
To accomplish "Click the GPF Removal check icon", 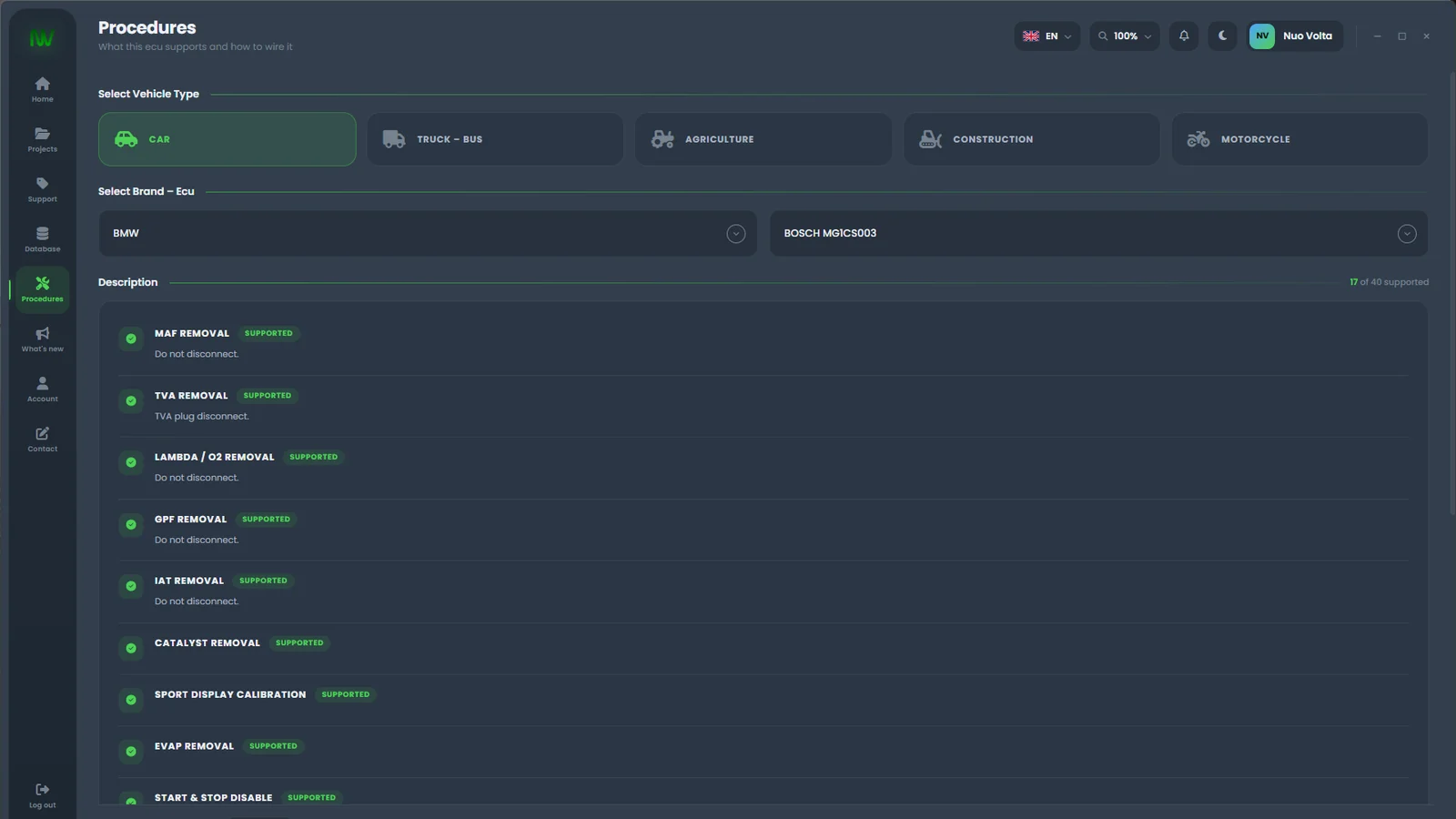I will pyautogui.click(x=131, y=524).
